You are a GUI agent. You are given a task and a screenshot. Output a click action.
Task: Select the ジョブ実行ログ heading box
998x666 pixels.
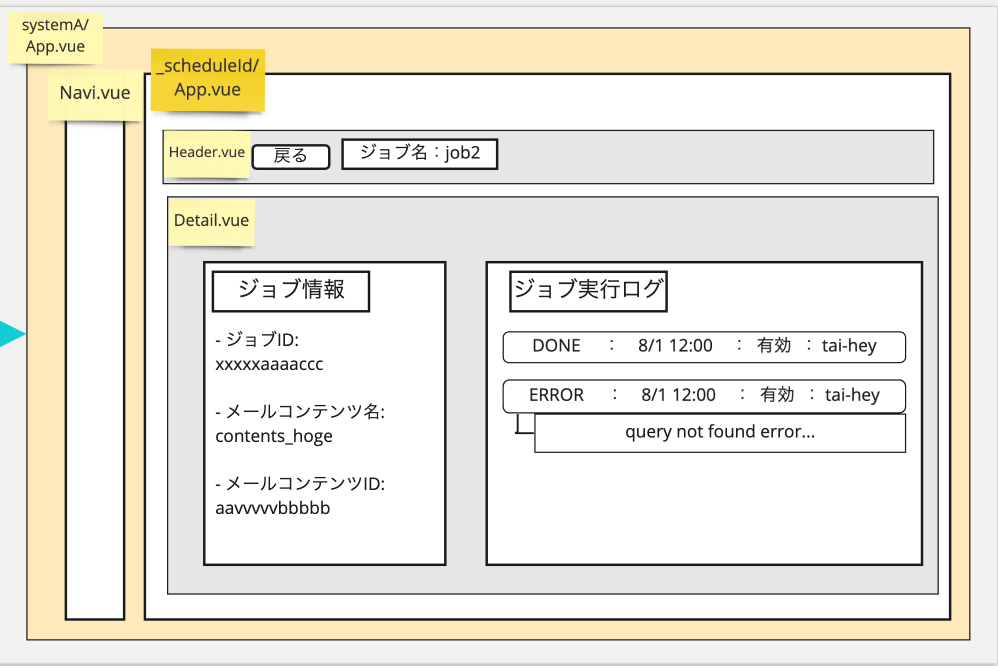tap(588, 290)
